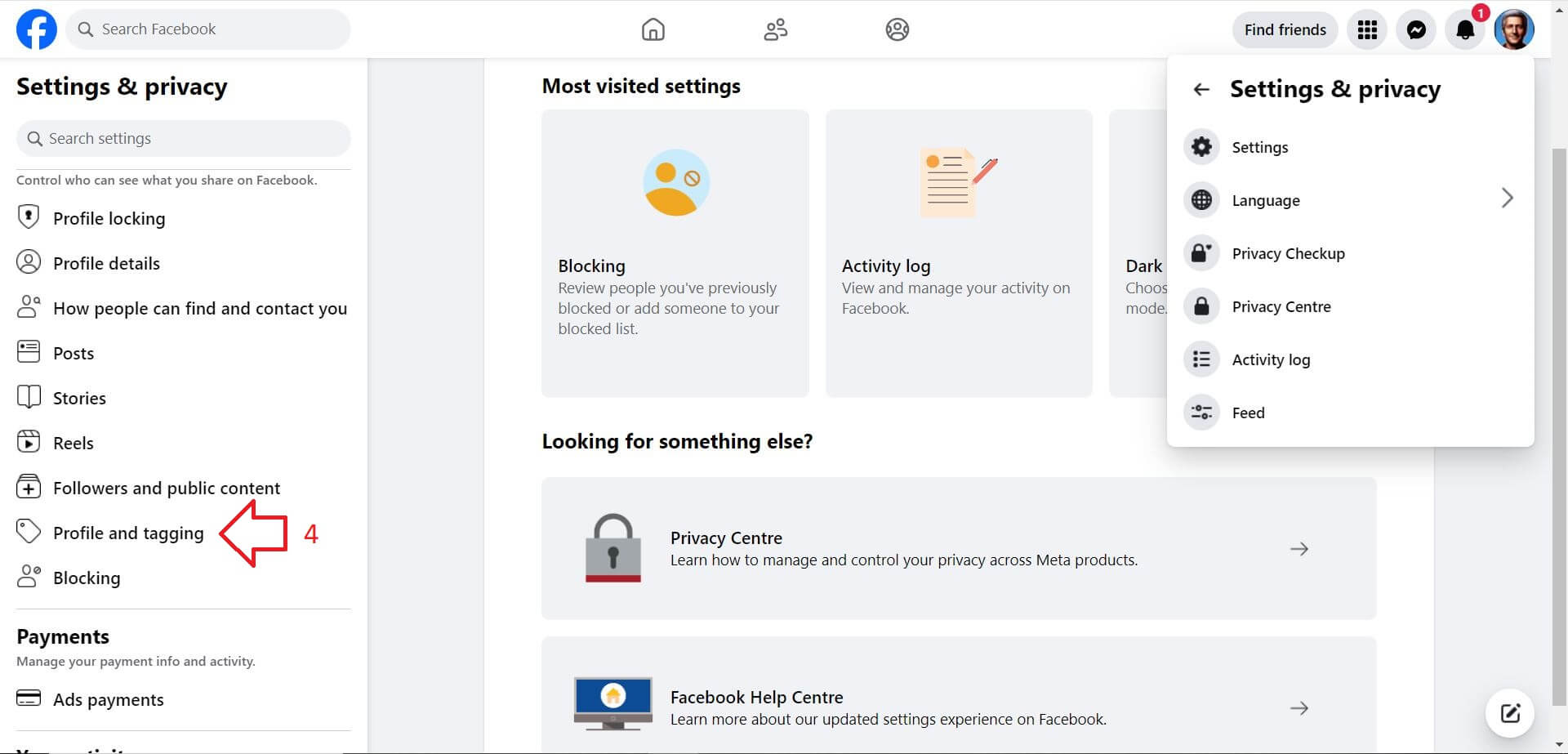Image resolution: width=1568 pixels, height=754 pixels.
Task: Click the Most visited settings heading
Action: point(641,86)
